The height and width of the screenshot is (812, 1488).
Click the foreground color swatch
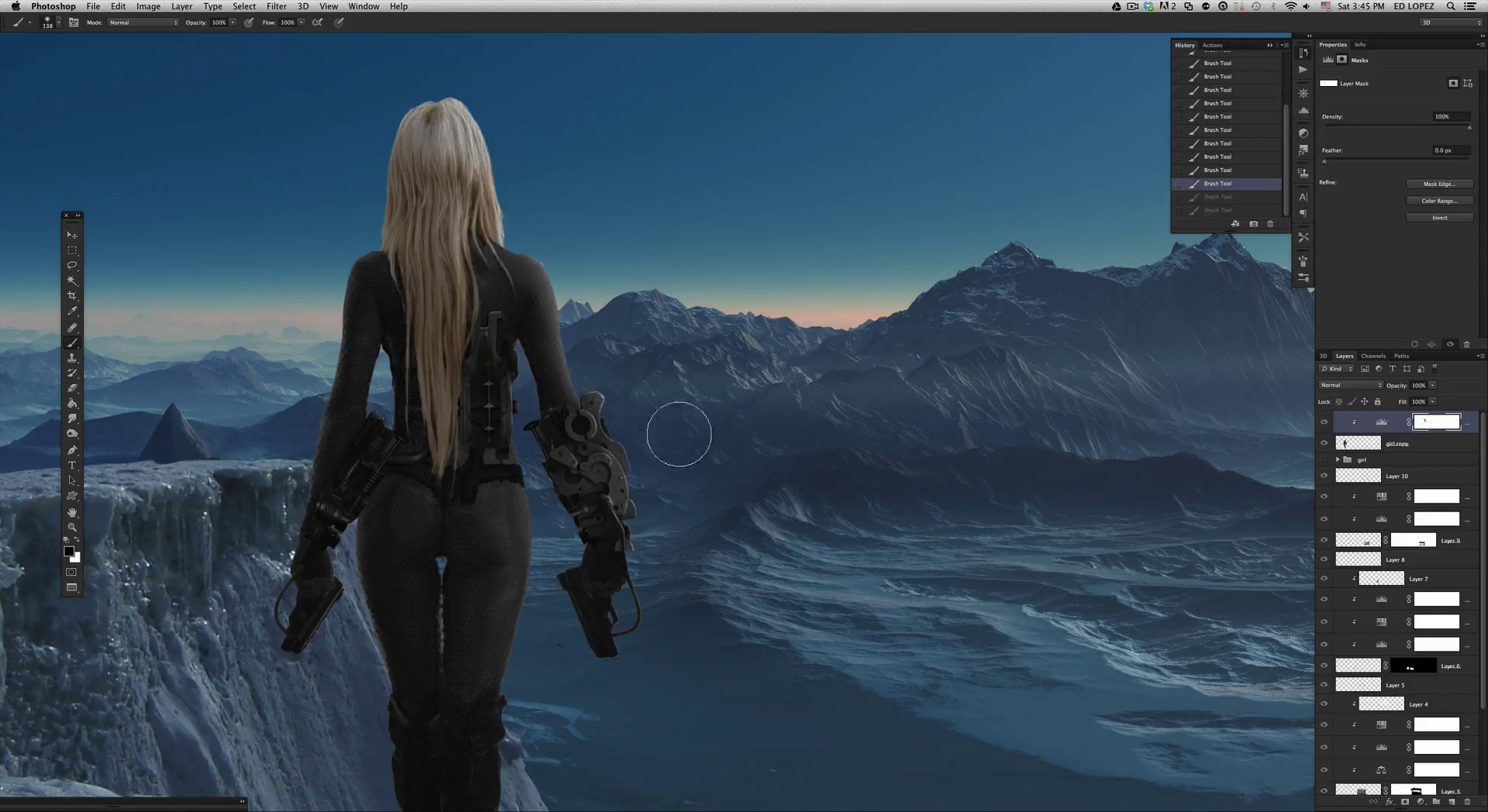(69, 552)
